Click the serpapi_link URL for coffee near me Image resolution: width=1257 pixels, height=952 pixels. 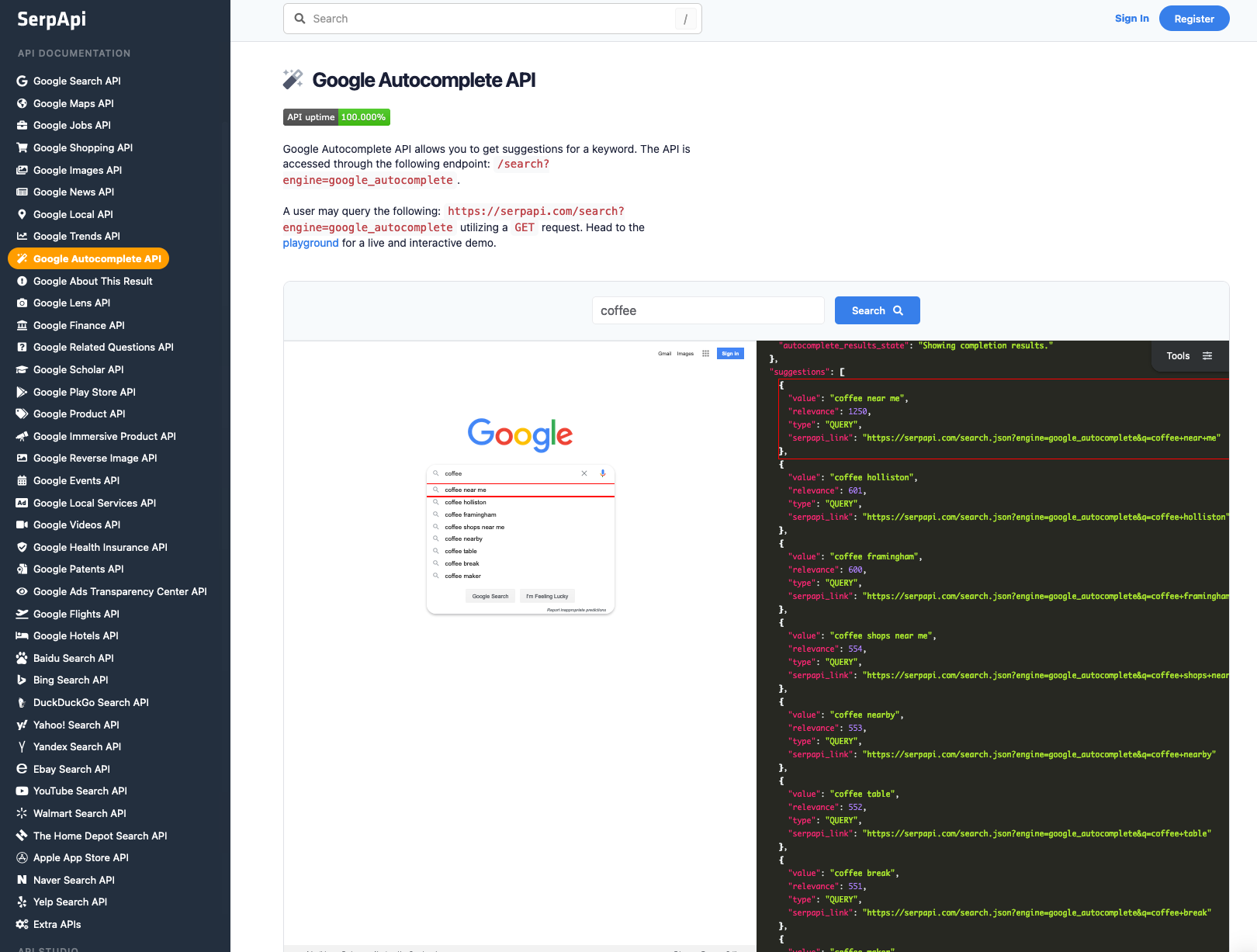[x=1043, y=438]
